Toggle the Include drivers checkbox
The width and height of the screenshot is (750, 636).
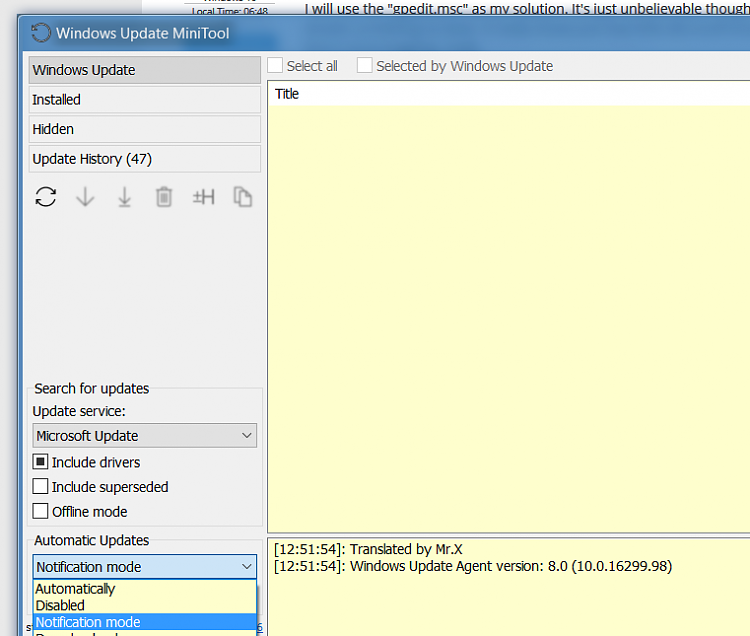pyautogui.click(x=40, y=462)
